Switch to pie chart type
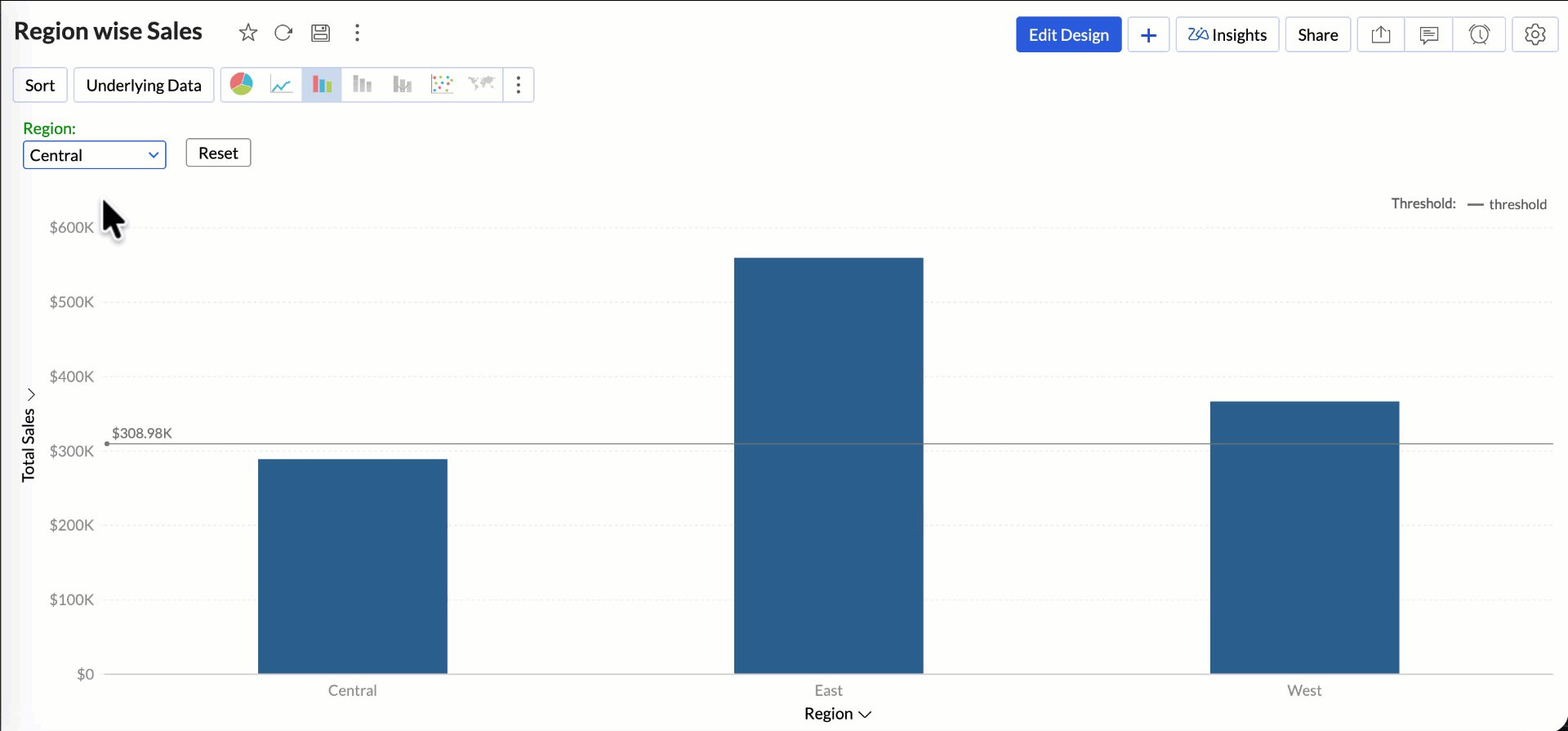The height and width of the screenshot is (731, 1568). click(242, 84)
